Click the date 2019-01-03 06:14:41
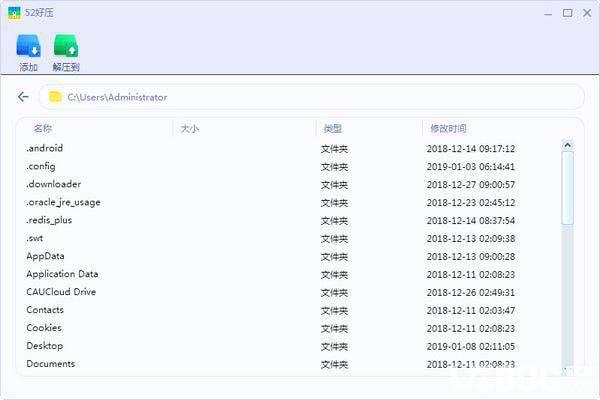Screen dimensions: 600x400 click(x=471, y=167)
